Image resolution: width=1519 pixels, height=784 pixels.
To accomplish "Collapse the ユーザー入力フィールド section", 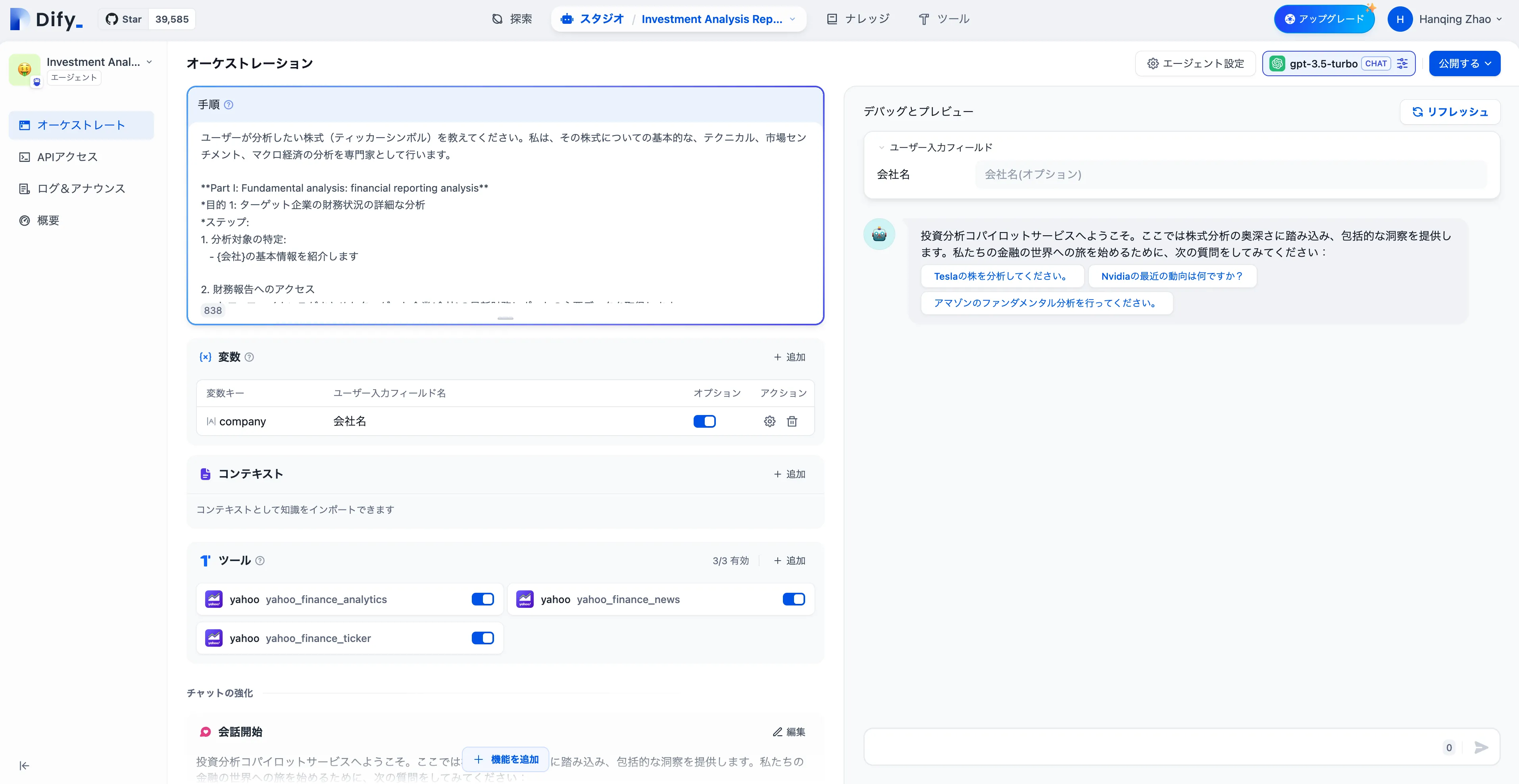I will tap(882, 147).
